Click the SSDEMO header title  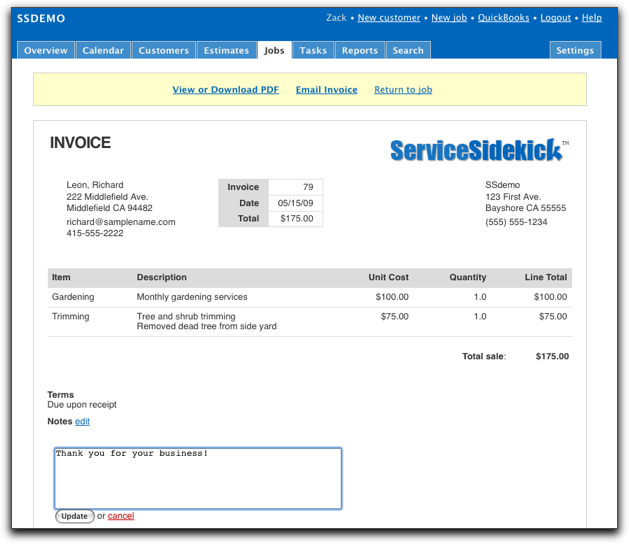[x=41, y=18]
